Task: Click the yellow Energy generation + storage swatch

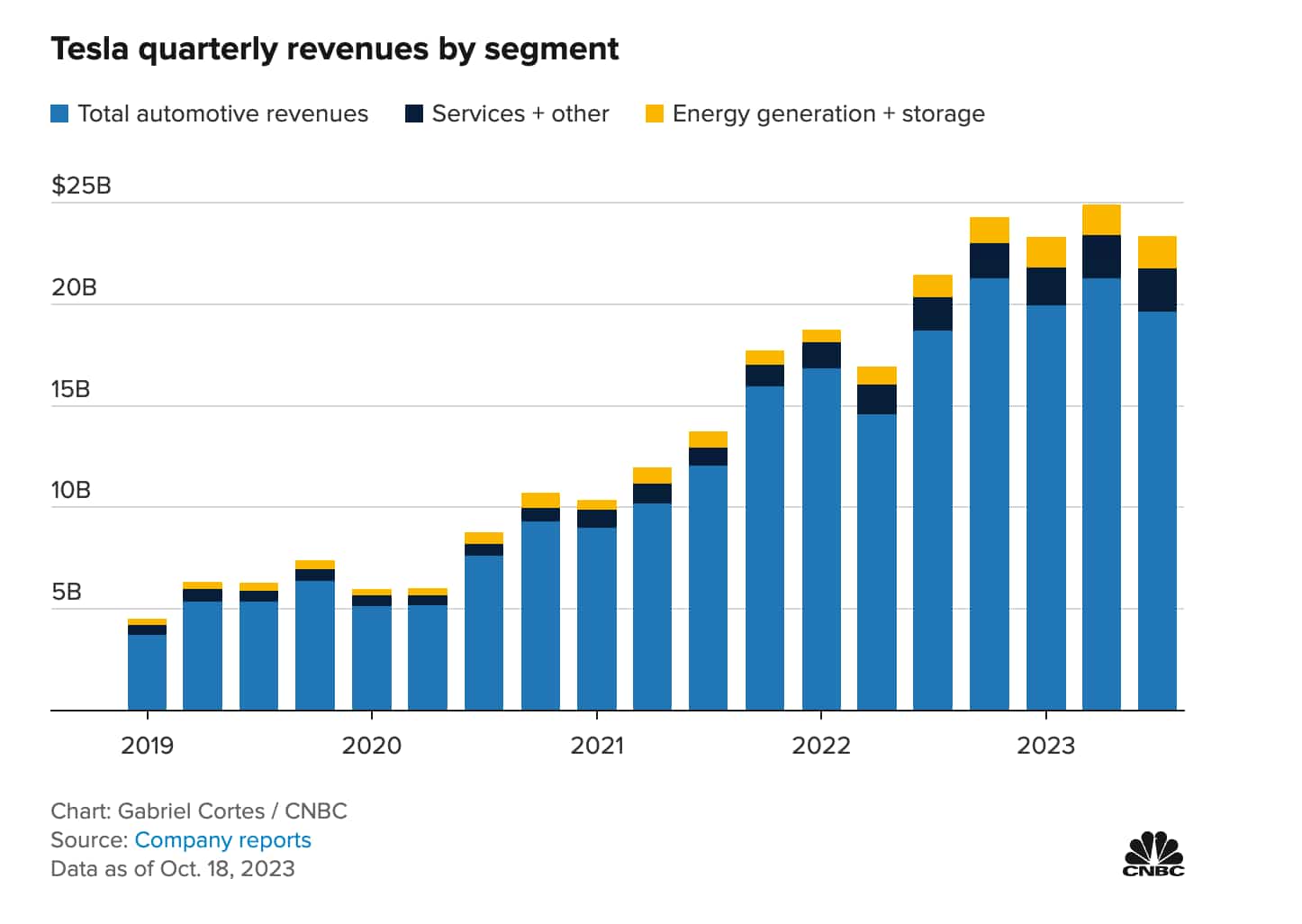Action: point(655,113)
